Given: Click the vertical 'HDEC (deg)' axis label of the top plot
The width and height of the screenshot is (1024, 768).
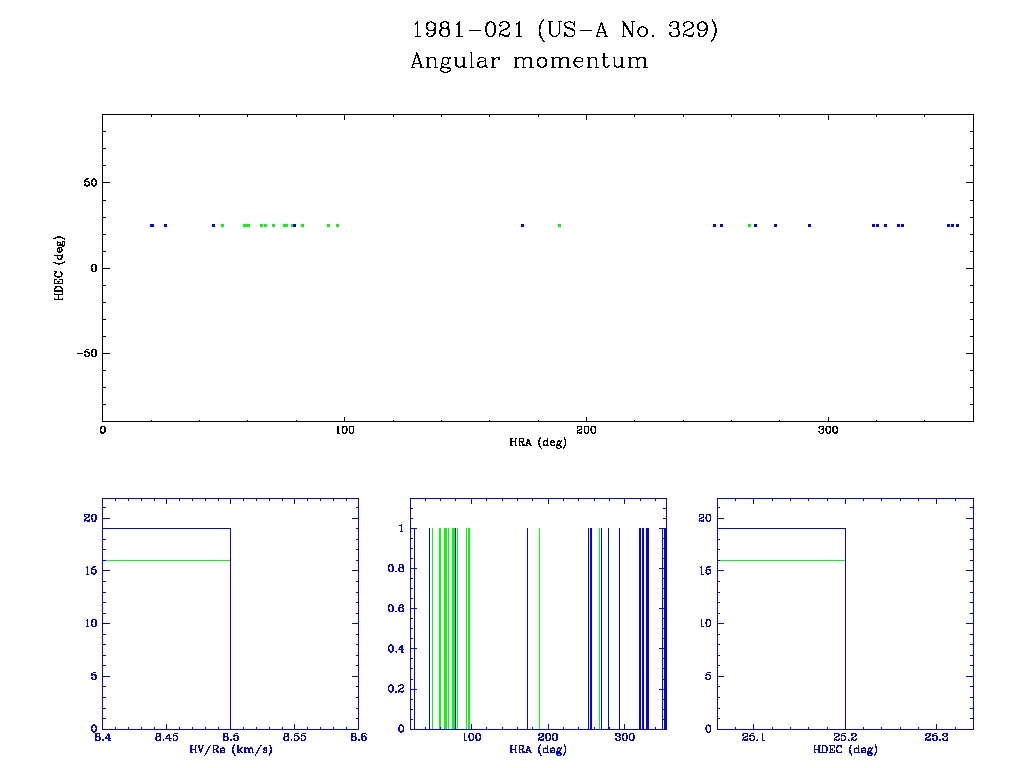Looking at the screenshot, I should (x=60, y=267).
